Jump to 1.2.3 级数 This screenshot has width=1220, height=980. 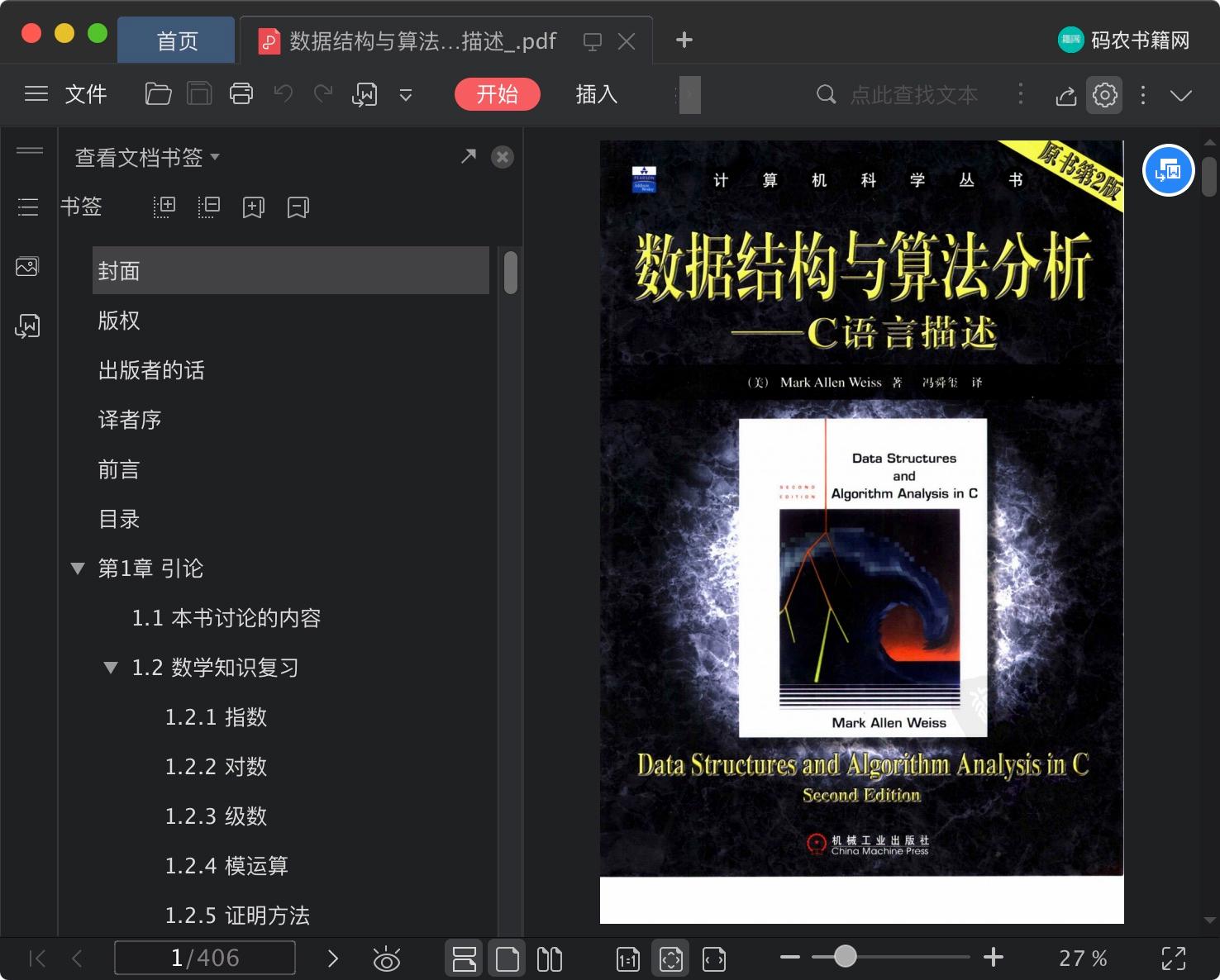point(217,816)
